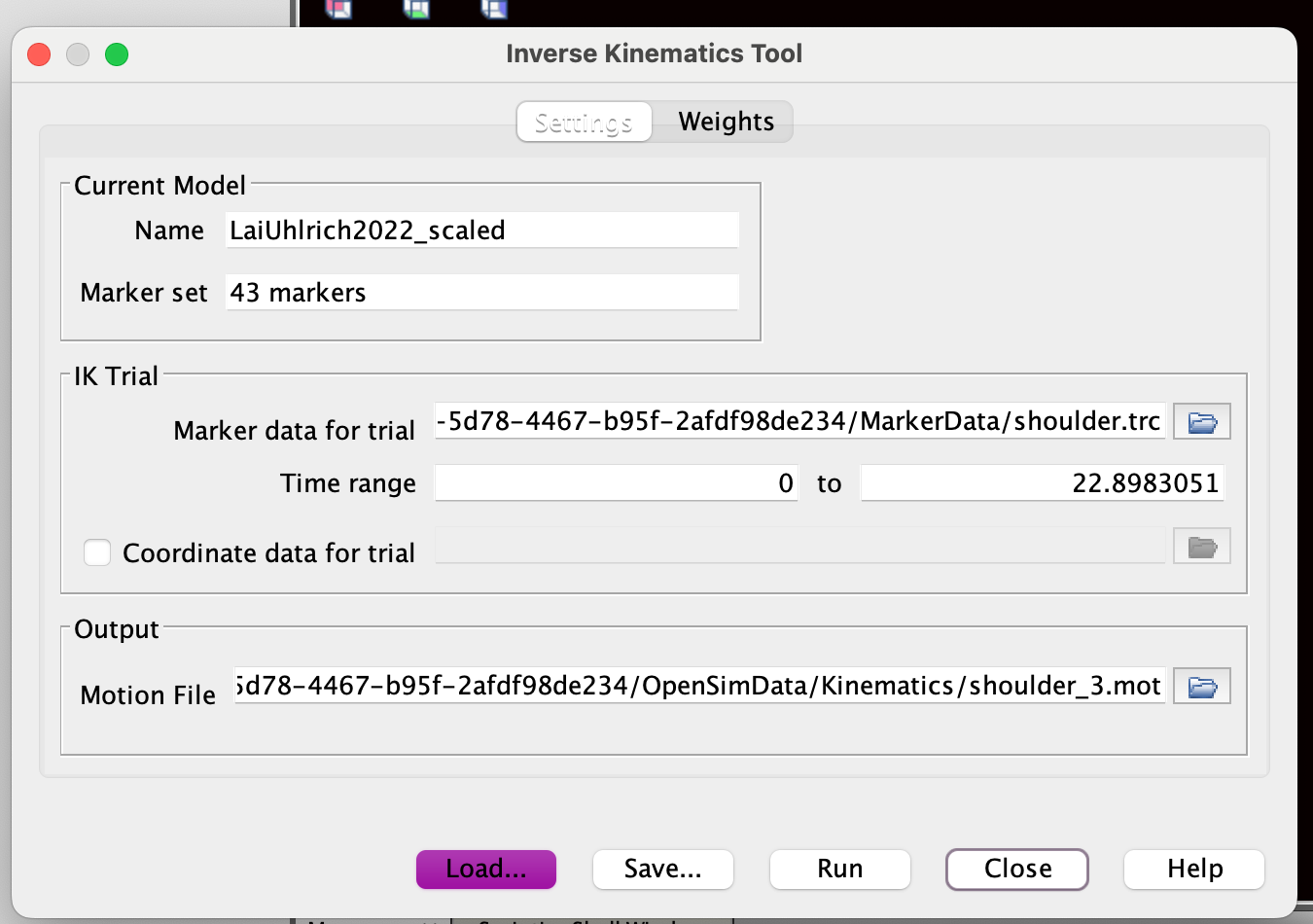
Task: Click the model Name field LaiUhlrich2022_scaled
Action: (x=482, y=231)
